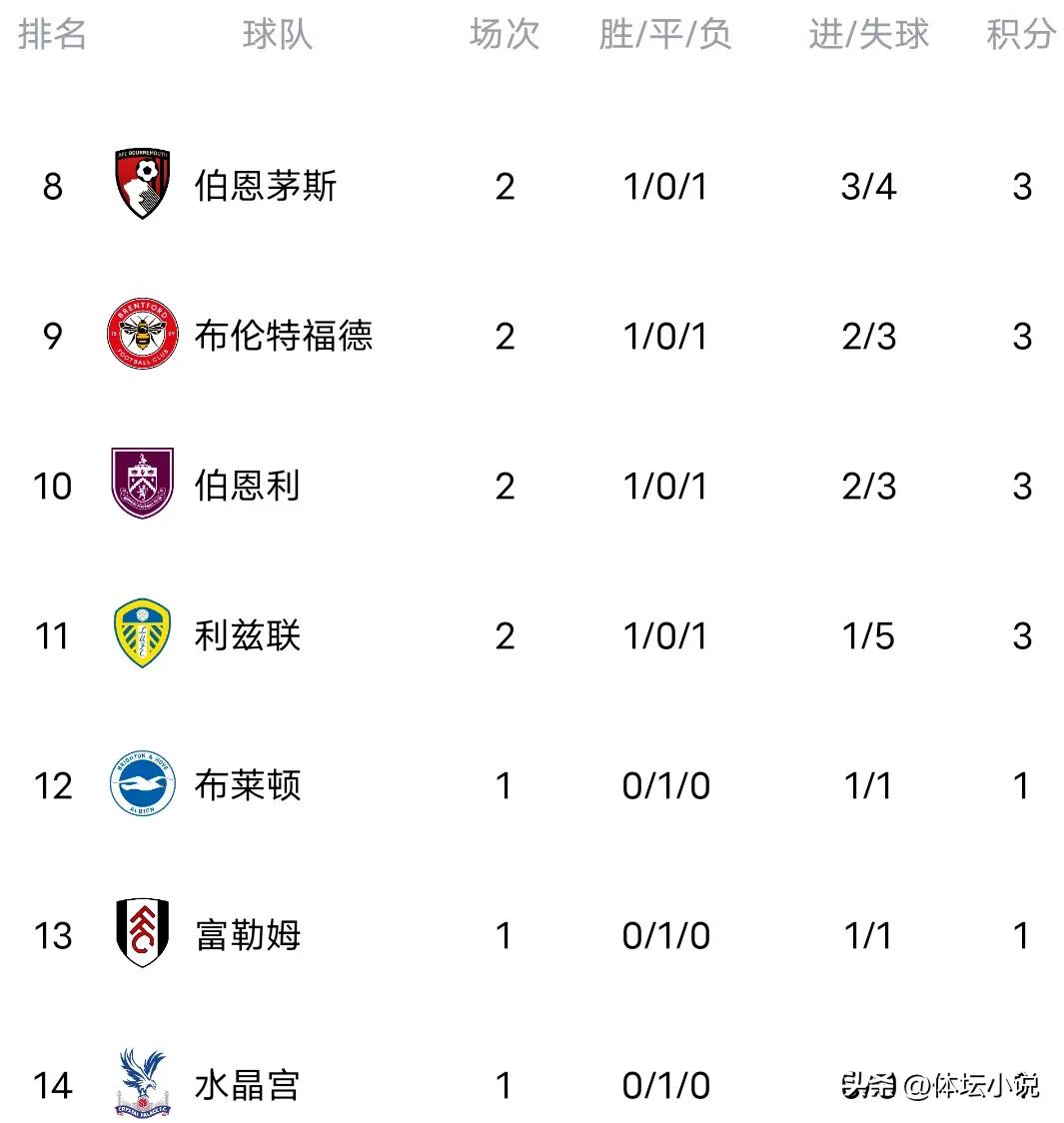This screenshot has height=1123, width=1064.
Task: Click the Bournemouth club crest
Action: 142,184
